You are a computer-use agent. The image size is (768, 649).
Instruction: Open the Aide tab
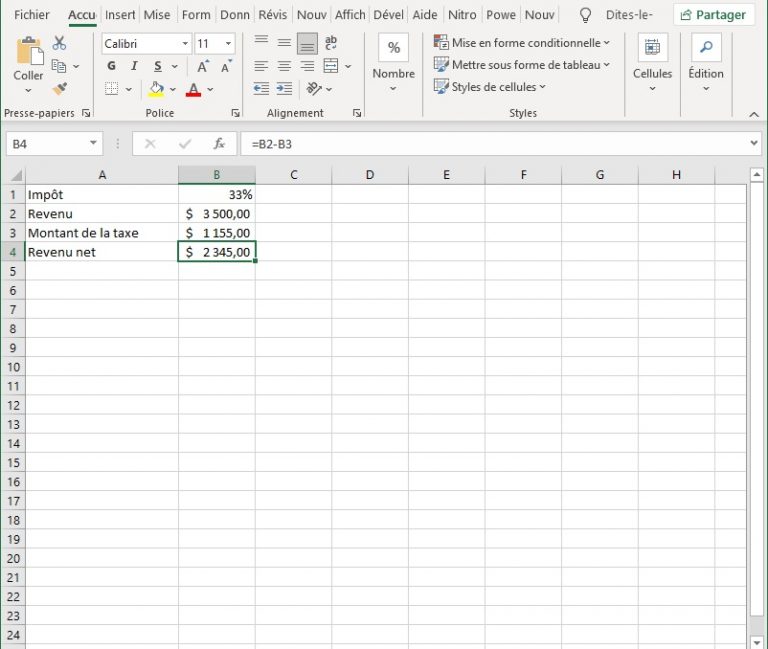click(x=425, y=15)
